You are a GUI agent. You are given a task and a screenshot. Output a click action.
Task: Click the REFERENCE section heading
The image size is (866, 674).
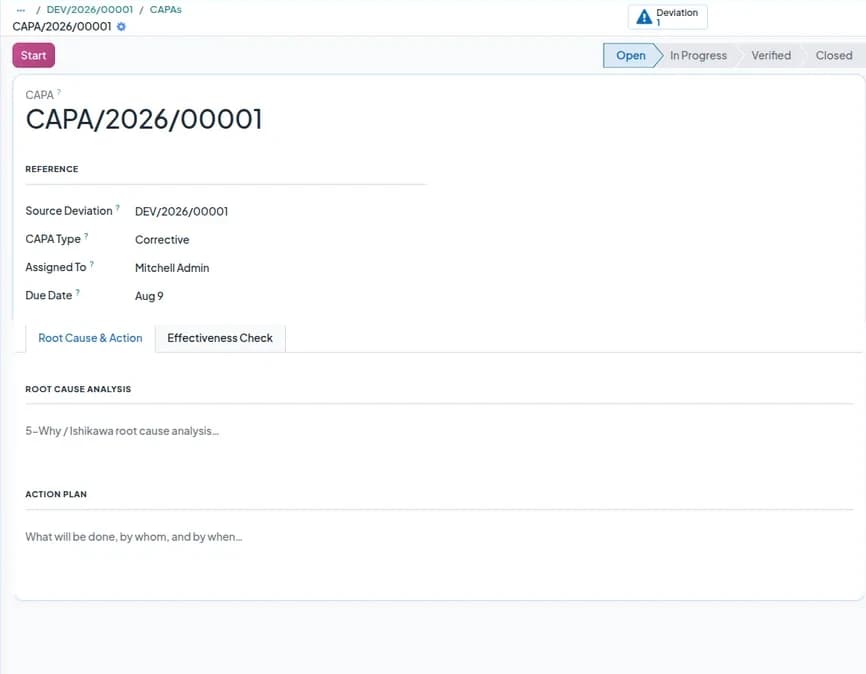click(52, 169)
